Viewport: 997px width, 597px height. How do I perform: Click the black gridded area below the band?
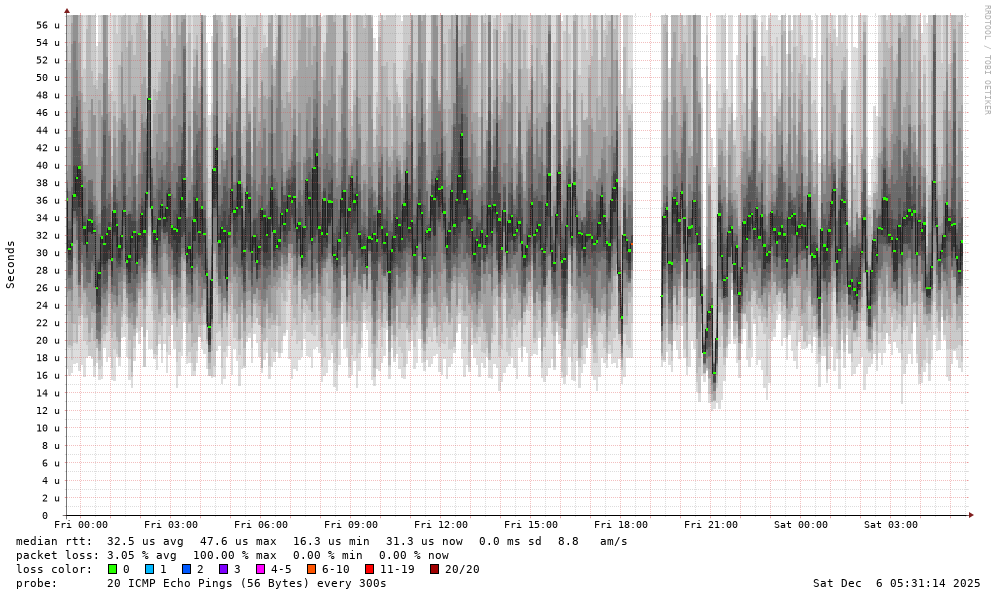[500, 450]
